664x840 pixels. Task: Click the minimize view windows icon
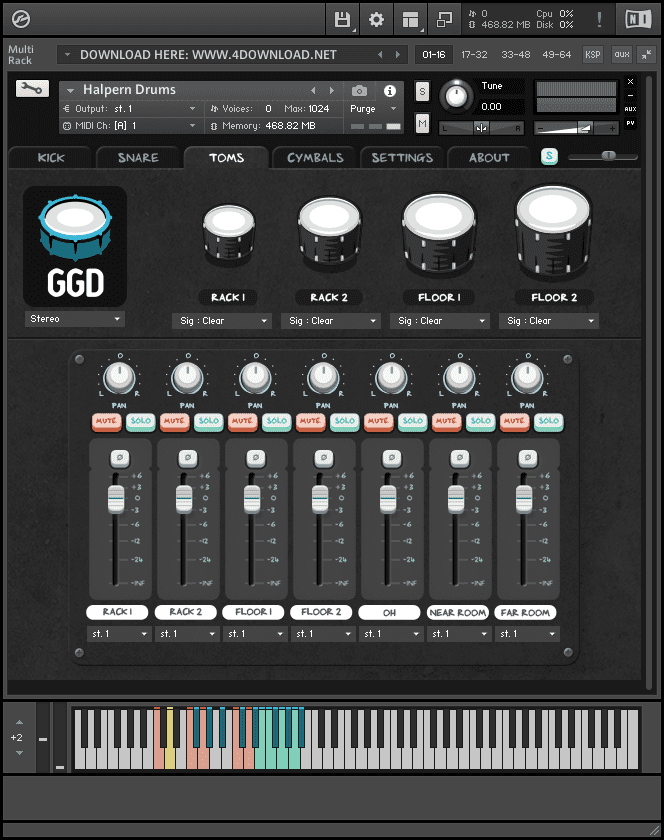click(x=444, y=20)
